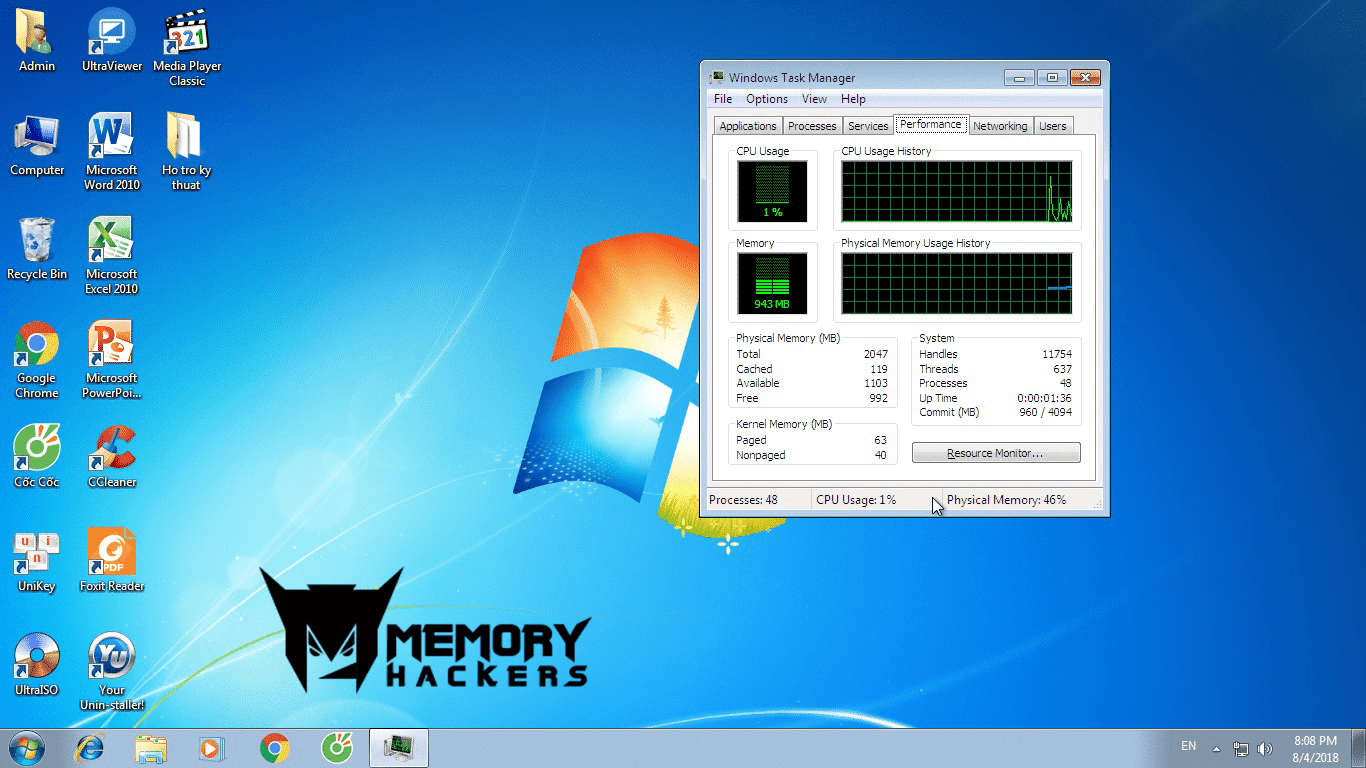Open the Admin folder on desktop

37,41
